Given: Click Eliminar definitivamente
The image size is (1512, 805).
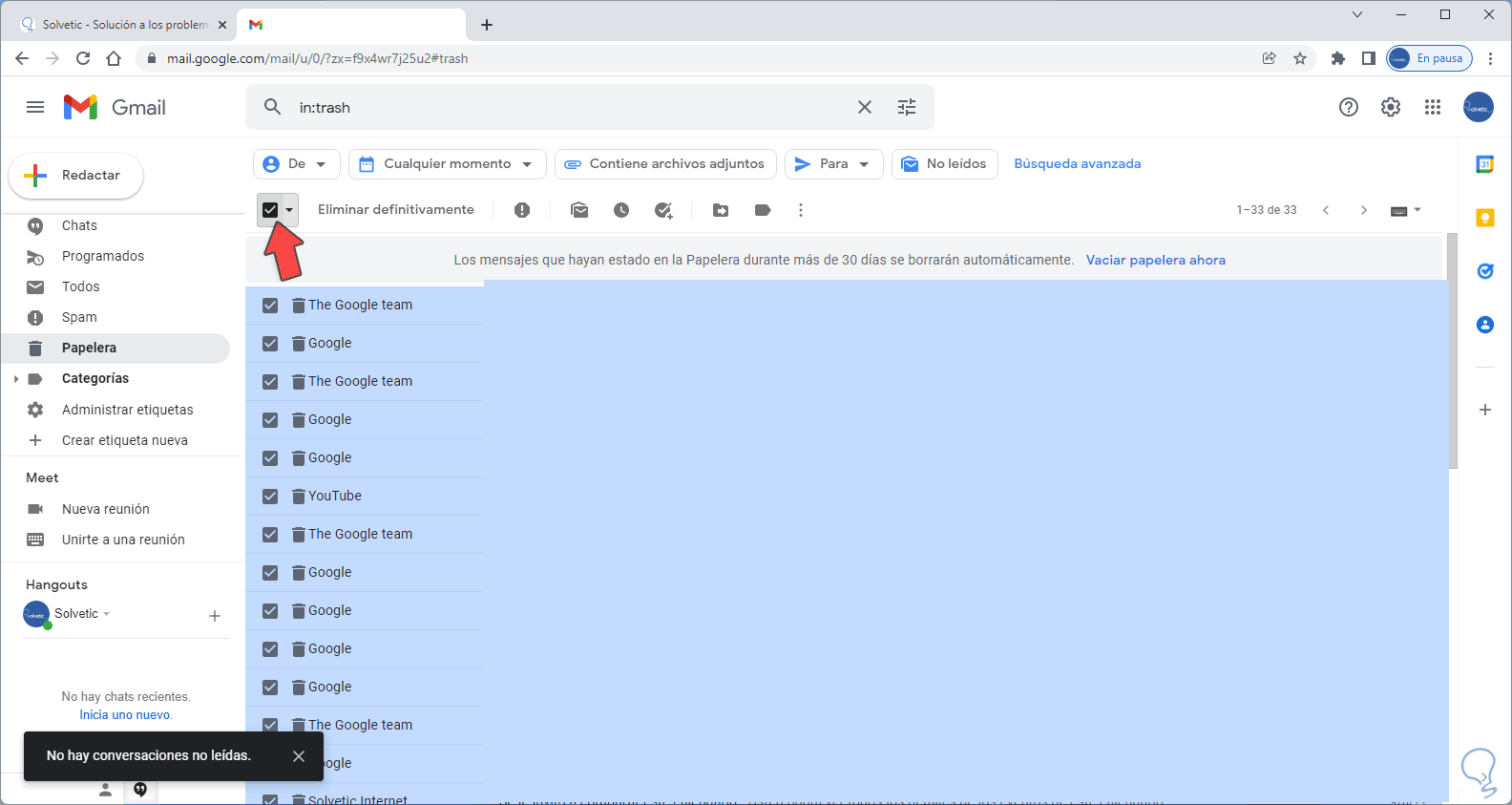Looking at the screenshot, I should click(396, 210).
